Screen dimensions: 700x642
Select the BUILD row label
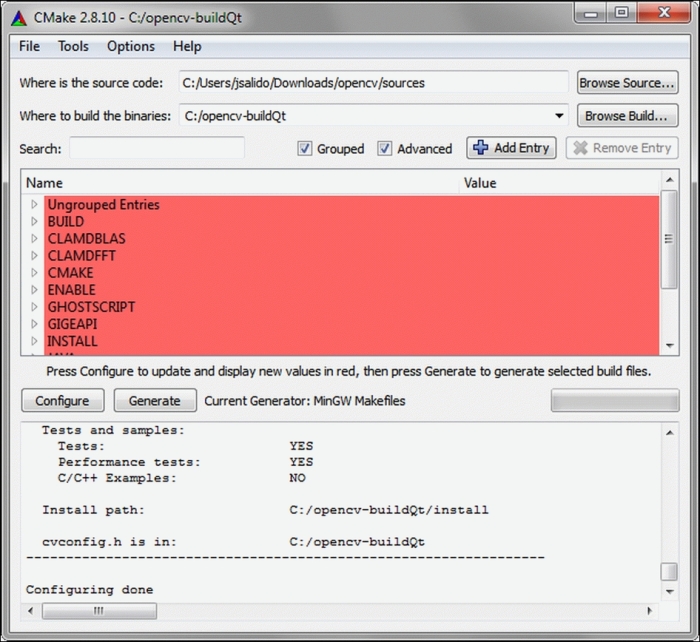[x=66, y=221]
